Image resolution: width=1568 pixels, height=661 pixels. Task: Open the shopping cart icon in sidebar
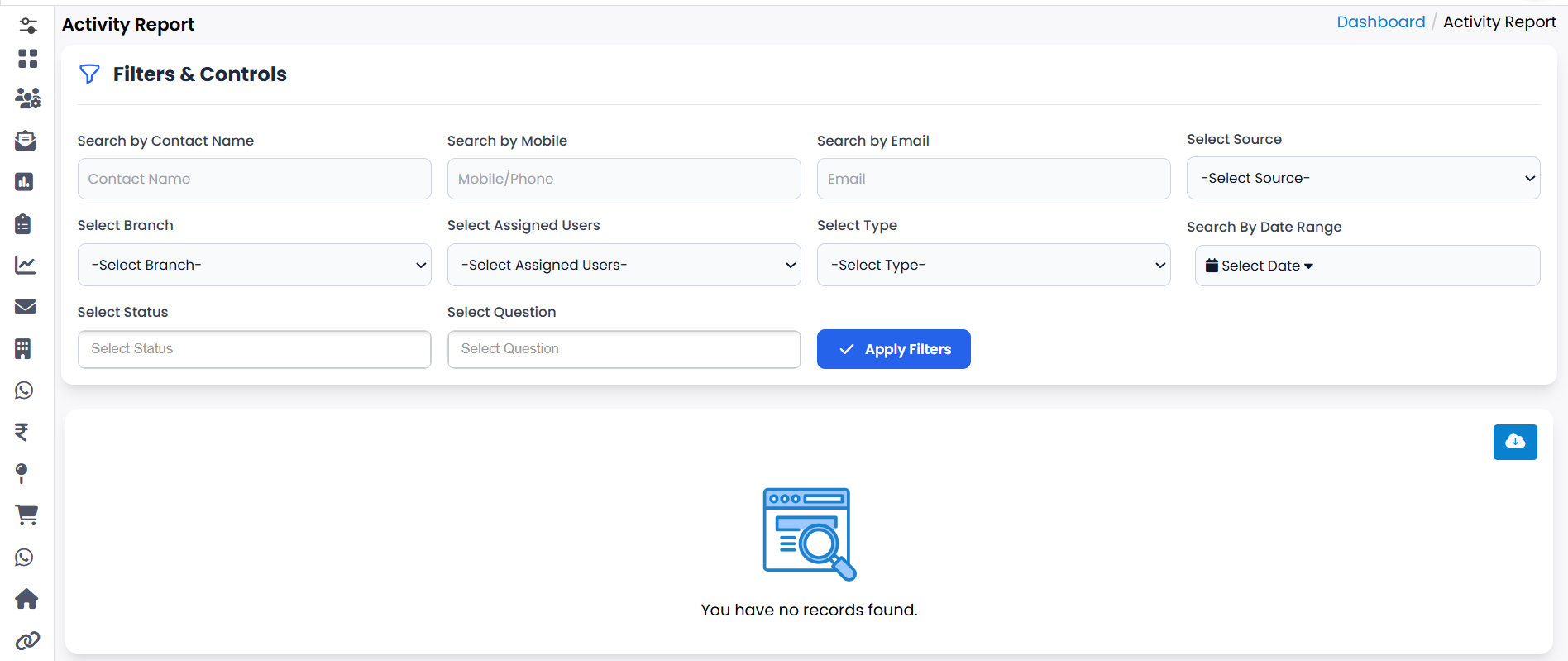point(26,515)
